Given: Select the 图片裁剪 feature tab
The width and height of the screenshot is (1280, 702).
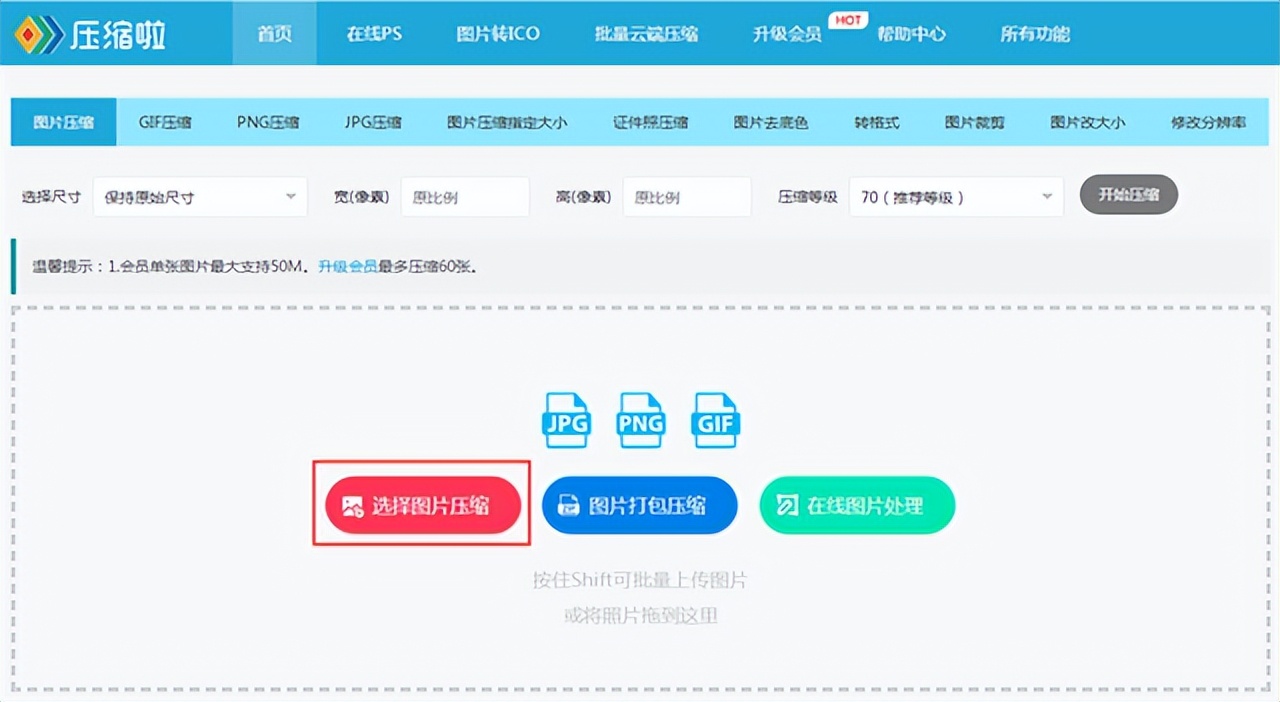Looking at the screenshot, I should (974, 120).
